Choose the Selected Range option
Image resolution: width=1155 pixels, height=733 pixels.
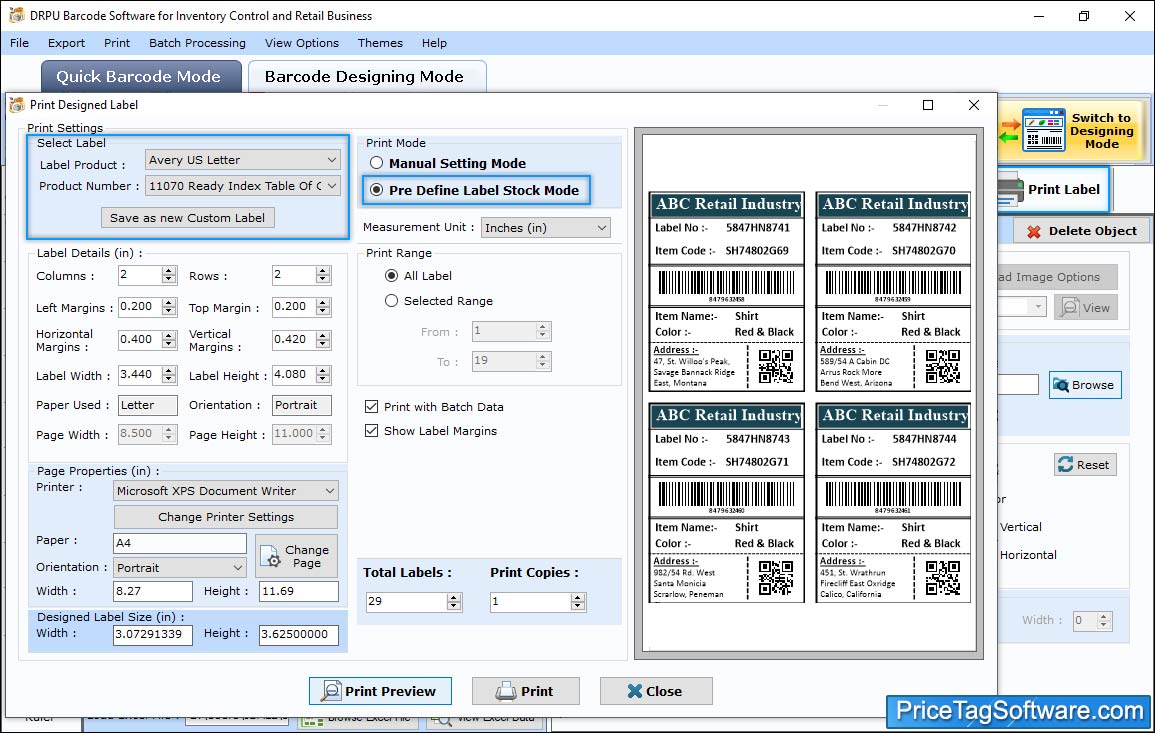click(x=391, y=301)
